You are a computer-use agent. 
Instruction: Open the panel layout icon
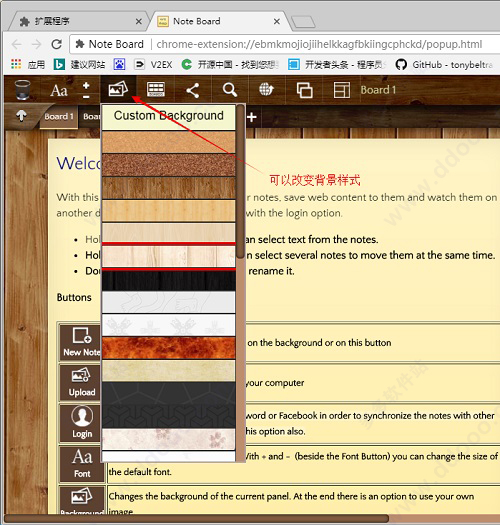coord(342,90)
